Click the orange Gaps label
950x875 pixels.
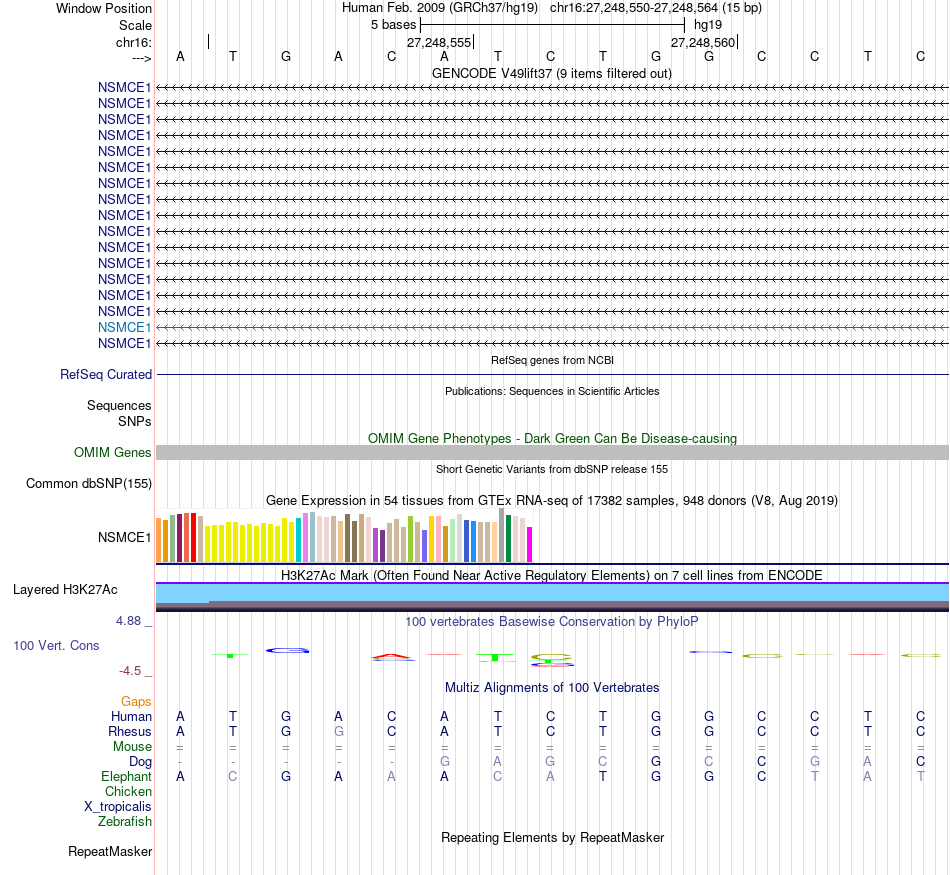point(136,702)
